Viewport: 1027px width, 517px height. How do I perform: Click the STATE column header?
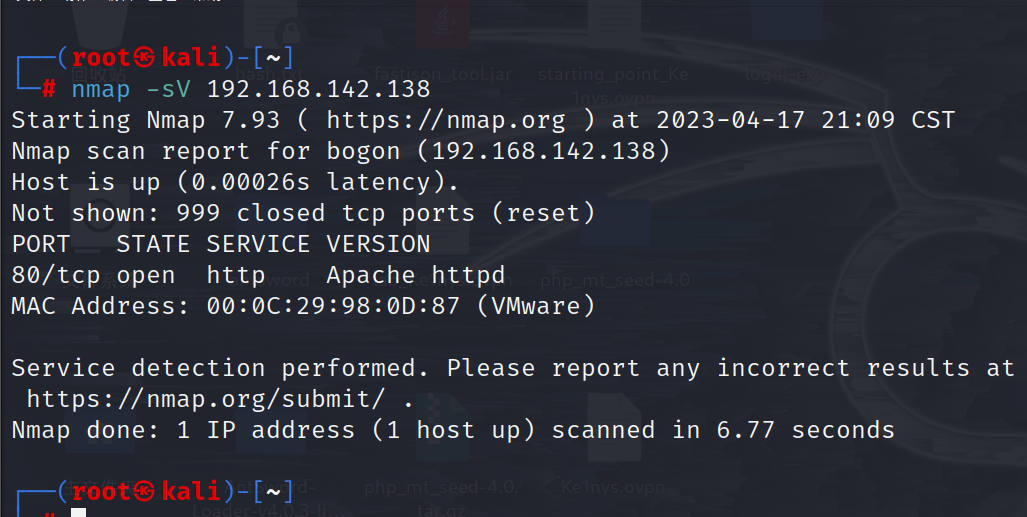point(153,244)
